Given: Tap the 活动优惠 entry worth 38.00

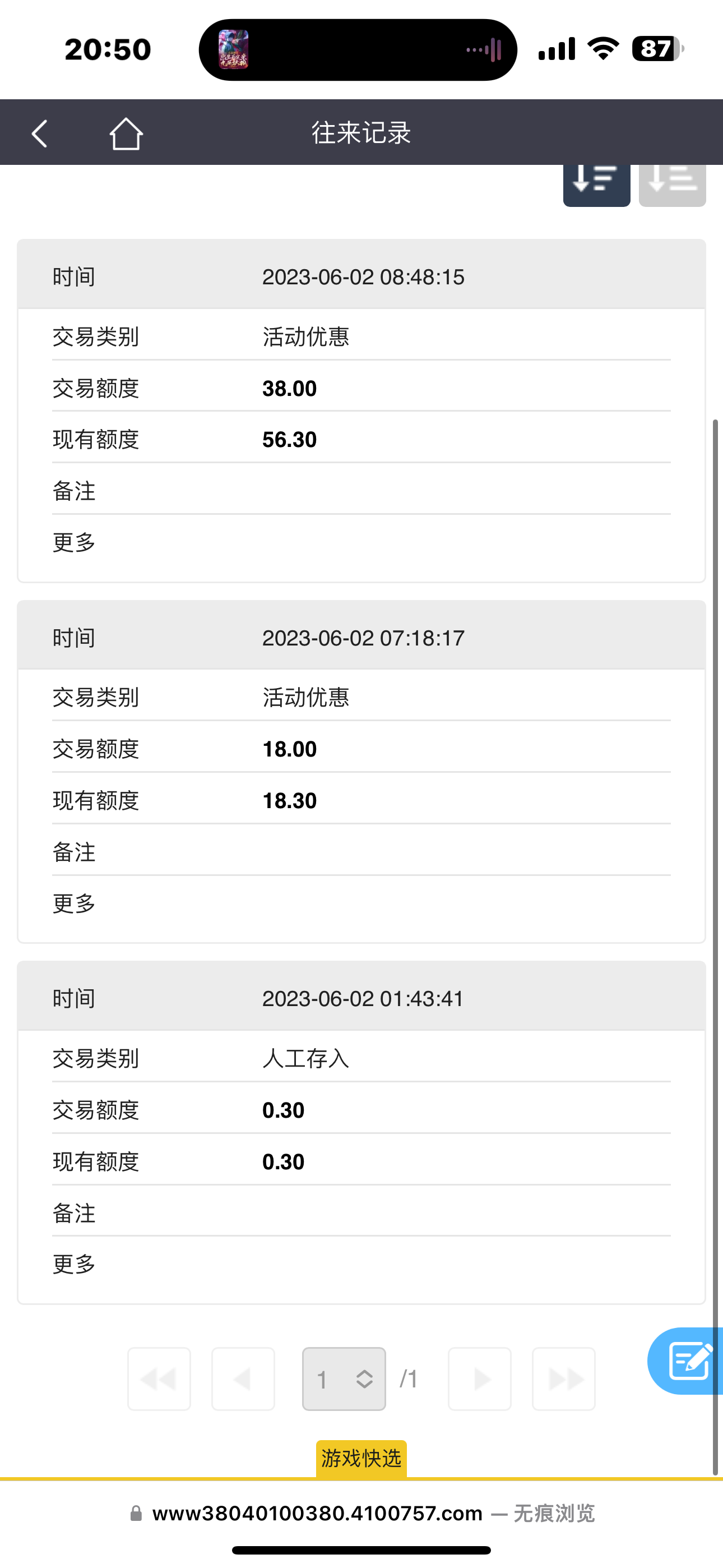Looking at the screenshot, I should pos(305,336).
